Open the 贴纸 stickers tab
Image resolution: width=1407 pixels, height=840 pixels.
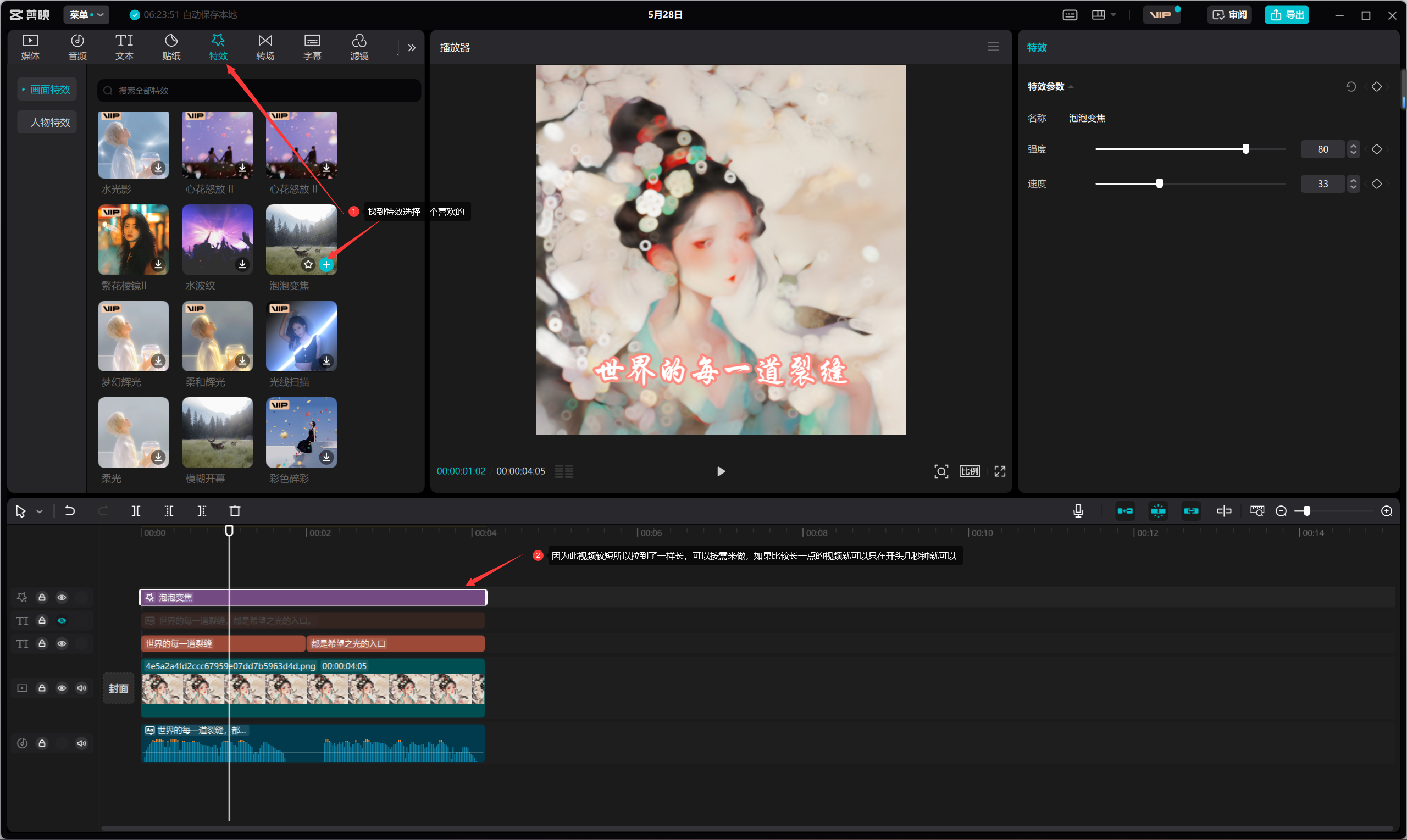coord(171,47)
